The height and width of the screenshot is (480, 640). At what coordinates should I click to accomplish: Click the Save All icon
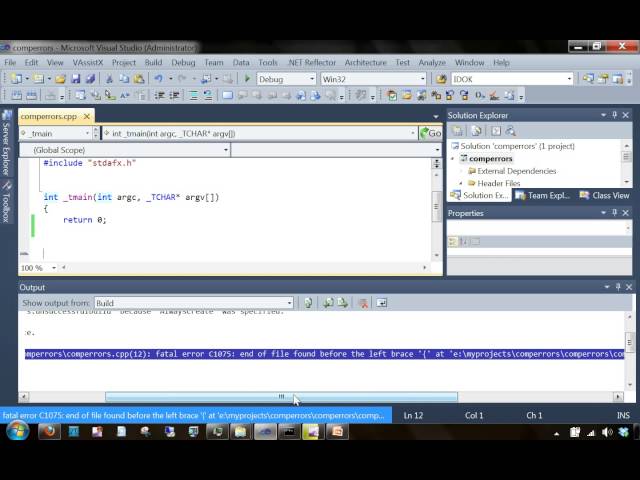pos(90,78)
